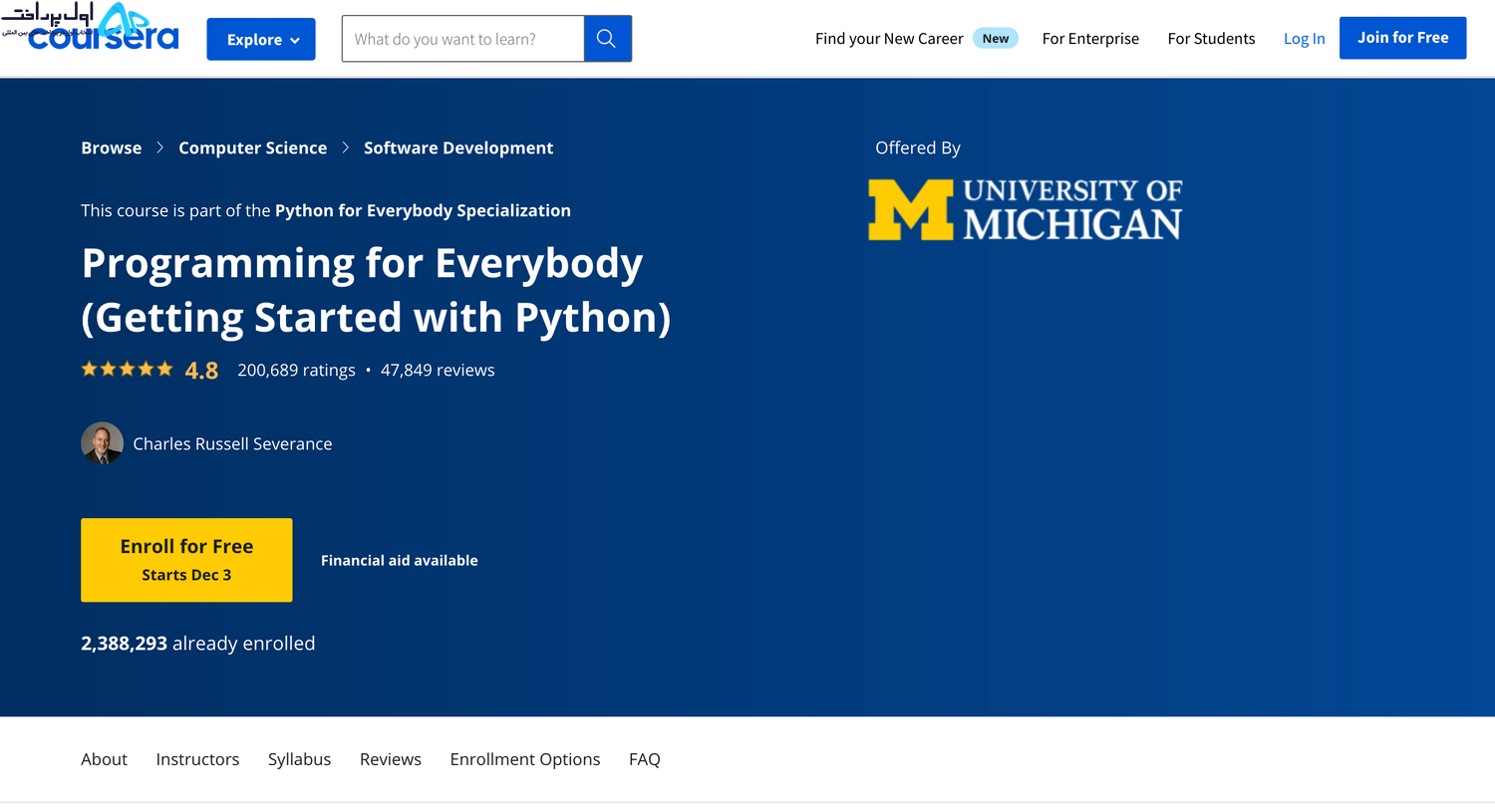This screenshot has width=1495, height=812.
Task: Open the Explore dropdown menu
Action: (261, 39)
